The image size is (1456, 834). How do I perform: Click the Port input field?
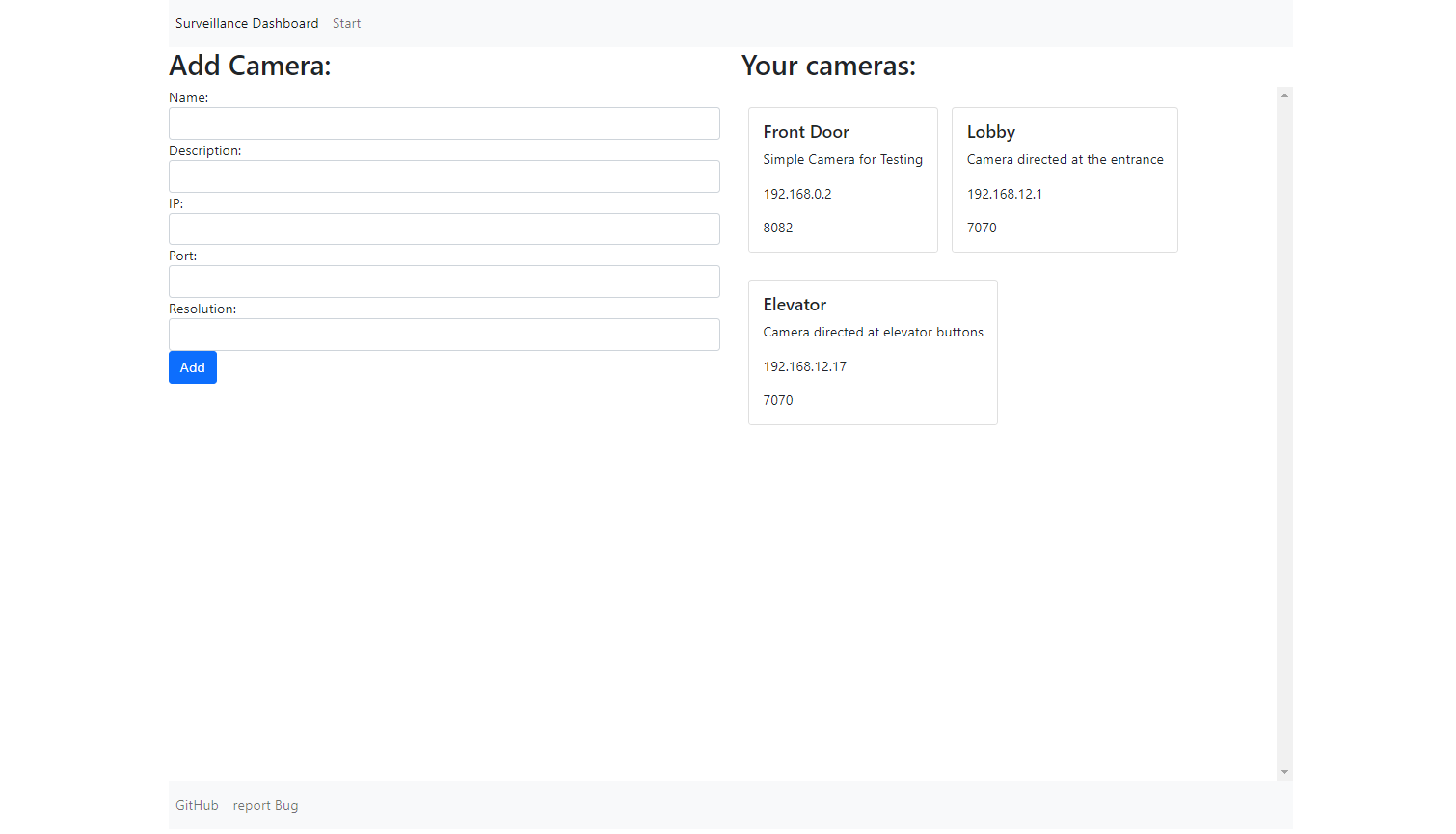coord(444,282)
